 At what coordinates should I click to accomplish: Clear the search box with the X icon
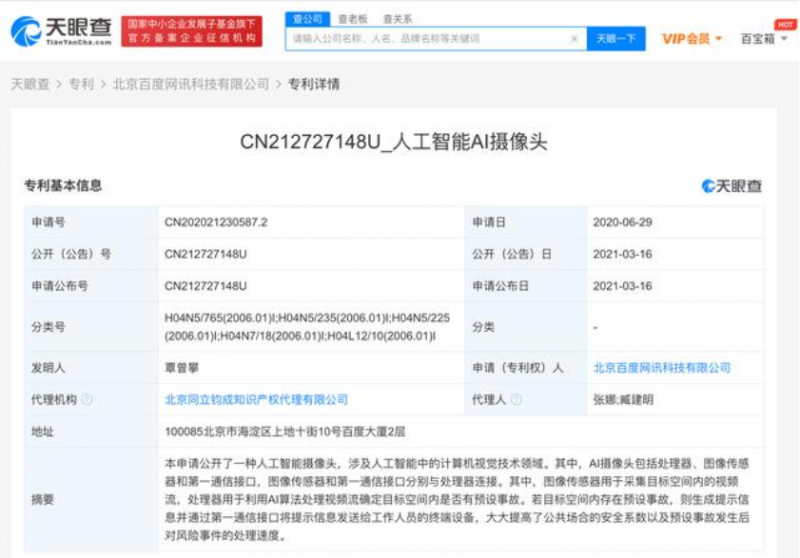pyautogui.click(x=574, y=39)
